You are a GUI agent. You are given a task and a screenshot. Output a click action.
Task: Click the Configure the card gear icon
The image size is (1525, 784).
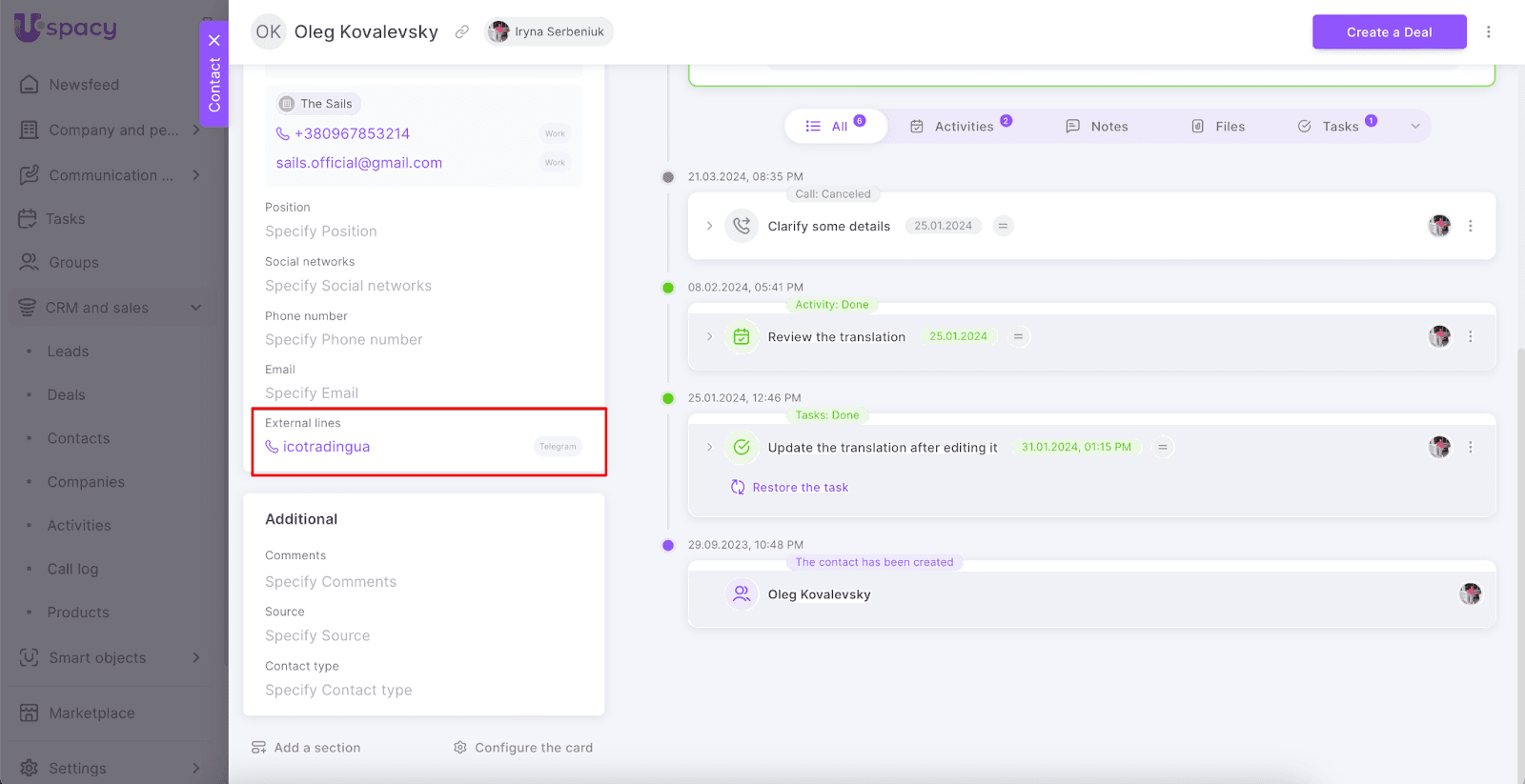(x=460, y=748)
